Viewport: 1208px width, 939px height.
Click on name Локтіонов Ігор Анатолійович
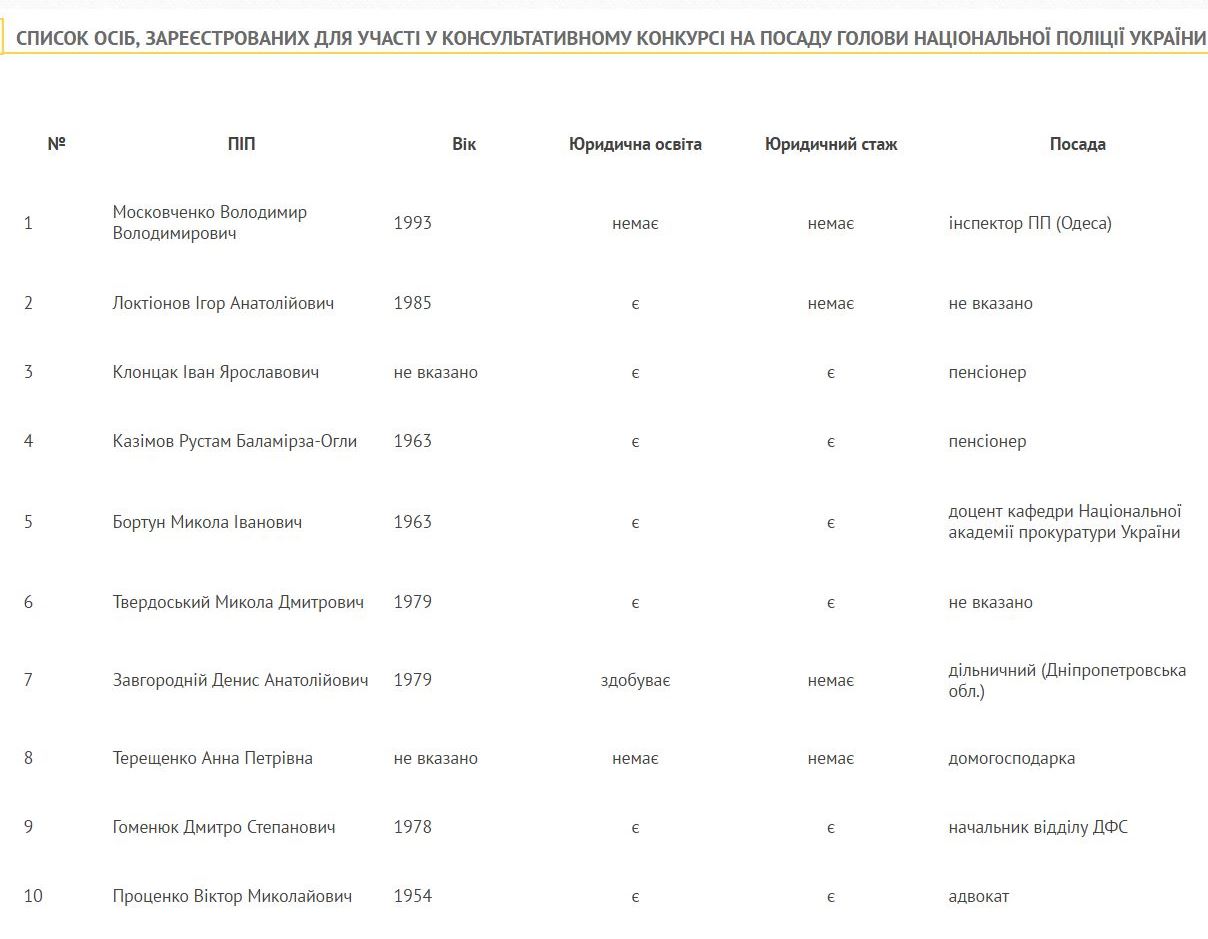(223, 303)
